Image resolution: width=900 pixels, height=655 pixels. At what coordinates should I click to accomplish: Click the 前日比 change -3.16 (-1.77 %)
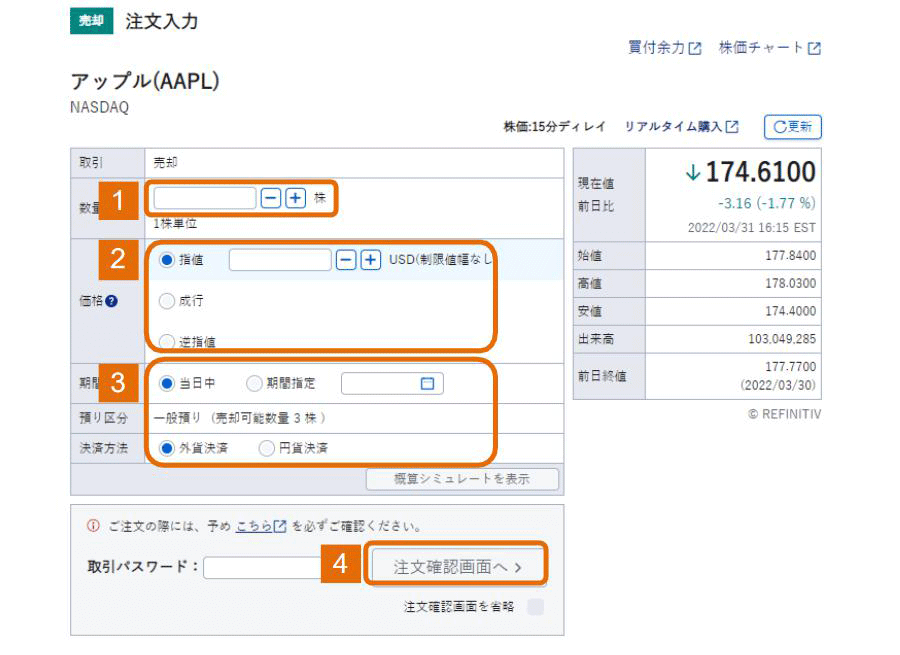point(767,203)
